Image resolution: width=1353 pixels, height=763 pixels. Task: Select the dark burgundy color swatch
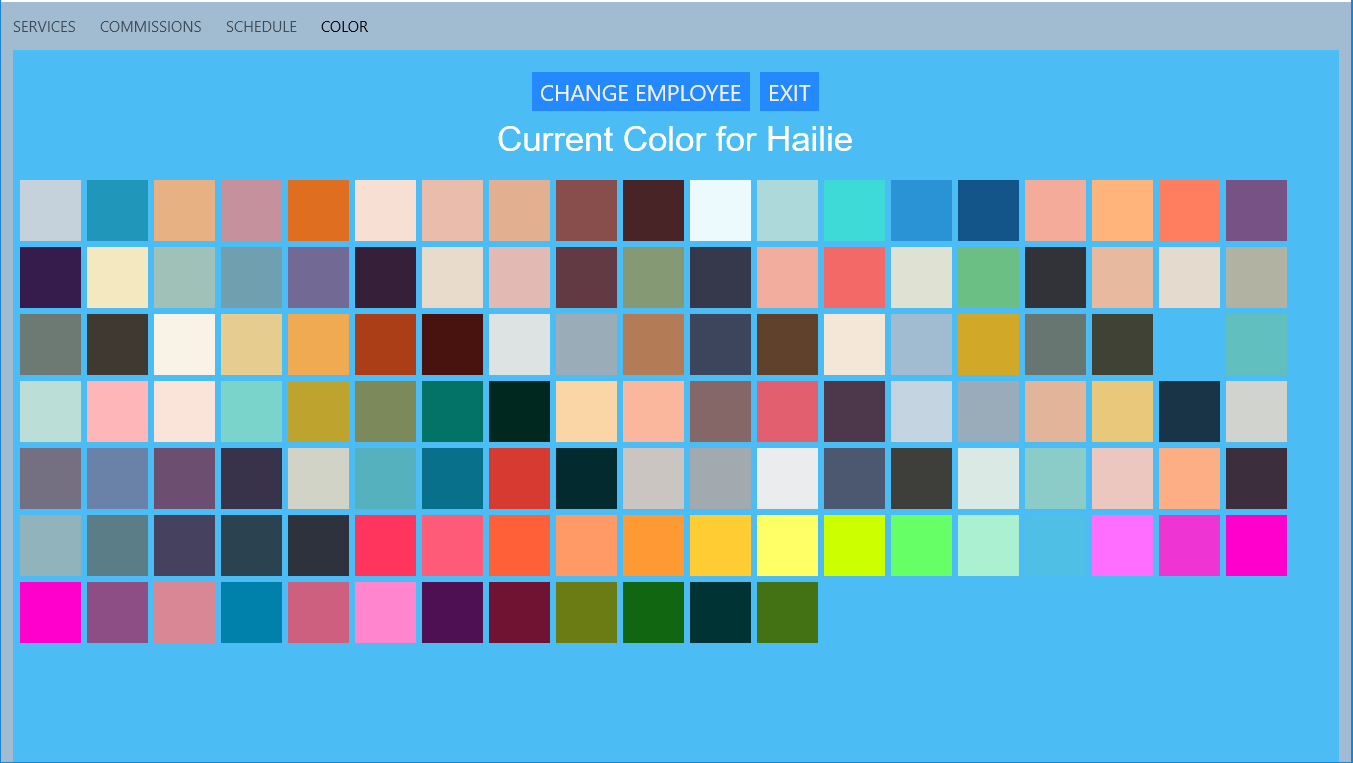pos(519,612)
